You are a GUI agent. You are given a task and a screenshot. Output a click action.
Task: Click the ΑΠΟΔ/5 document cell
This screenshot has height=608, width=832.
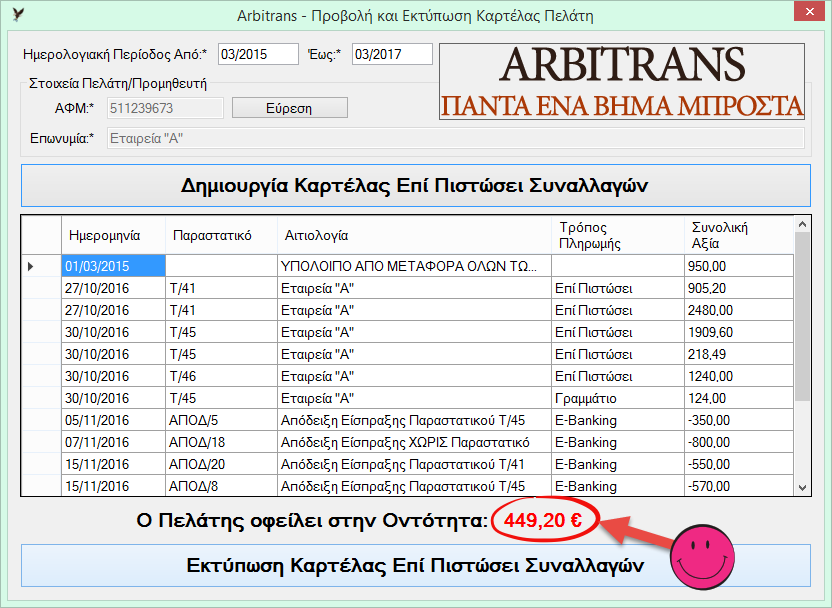[x=221, y=421]
